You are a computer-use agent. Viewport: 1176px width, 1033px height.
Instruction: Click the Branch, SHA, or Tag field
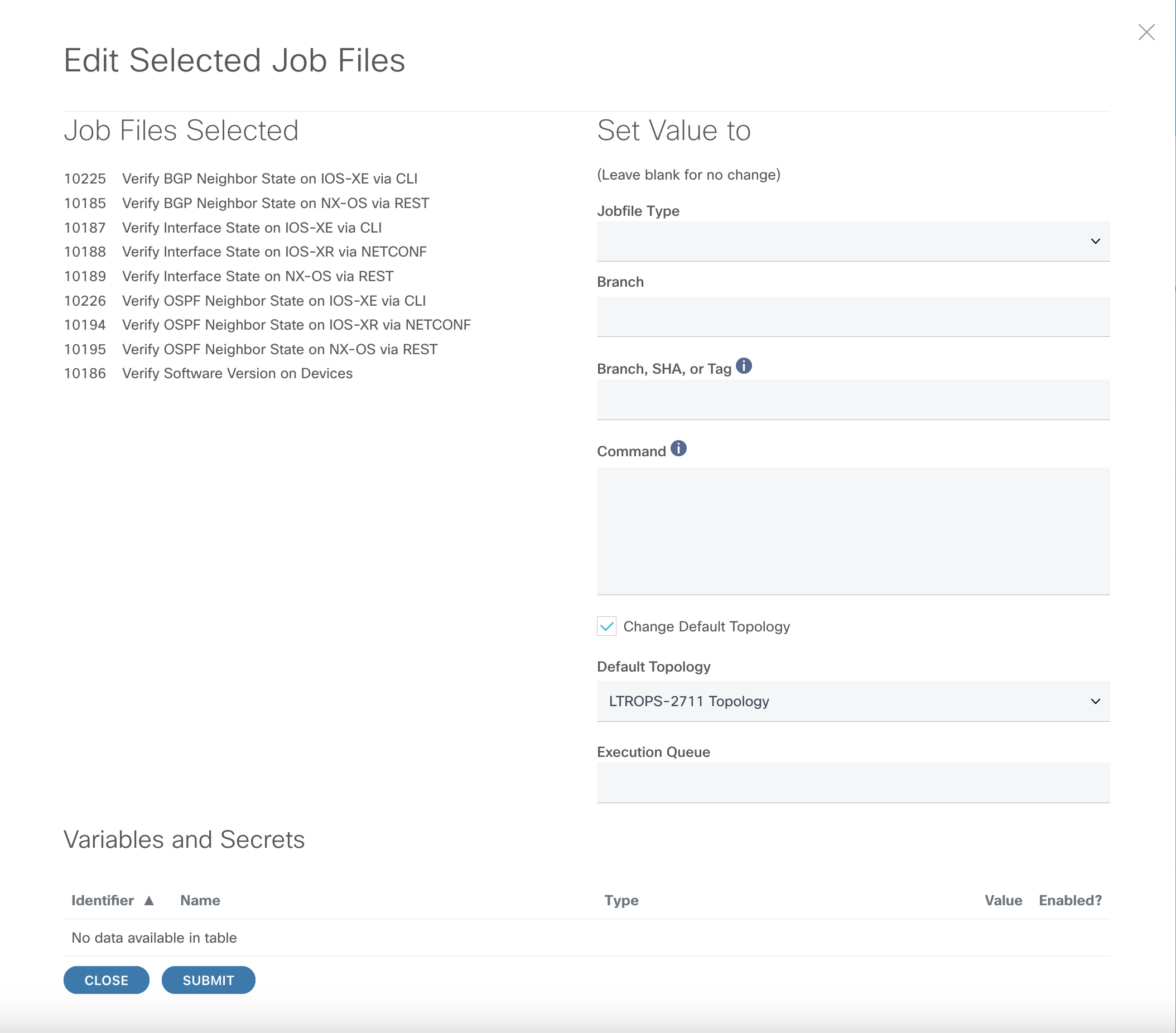(x=852, y=400)
